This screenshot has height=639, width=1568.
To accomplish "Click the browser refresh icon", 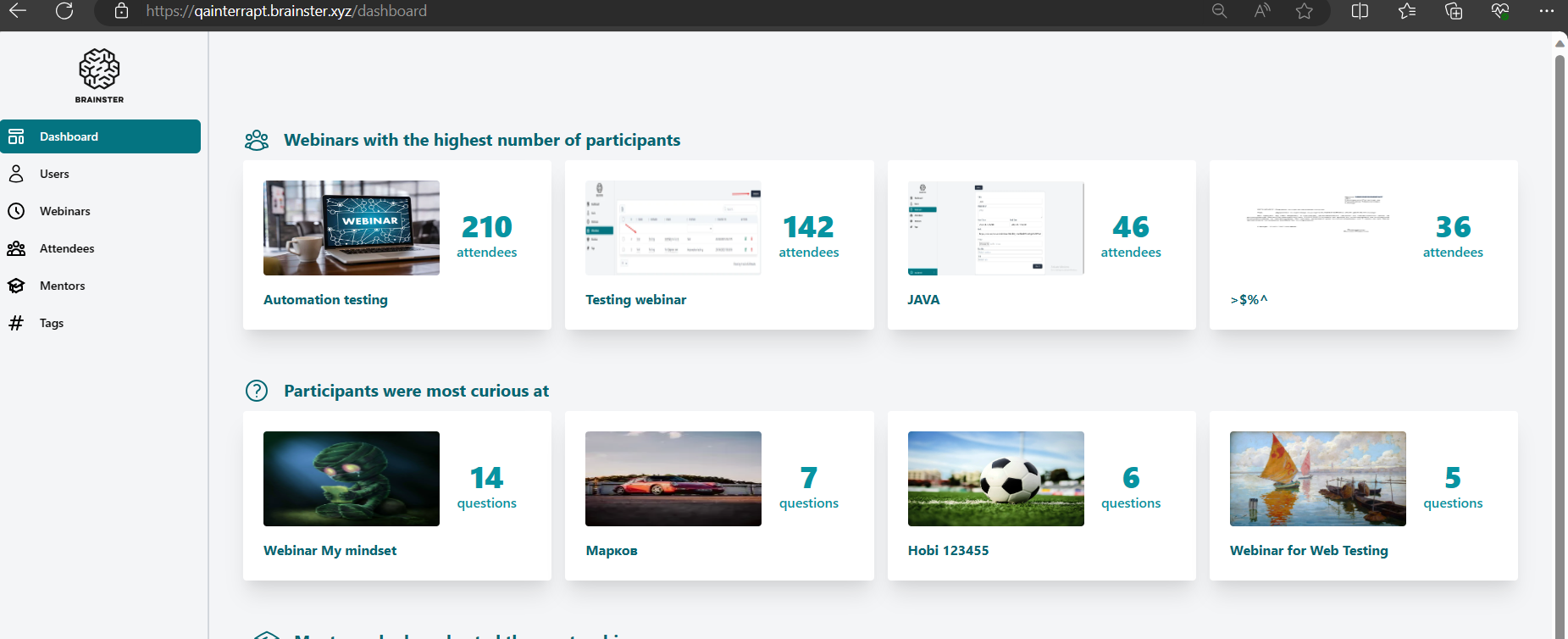I will tap(64, 11).
